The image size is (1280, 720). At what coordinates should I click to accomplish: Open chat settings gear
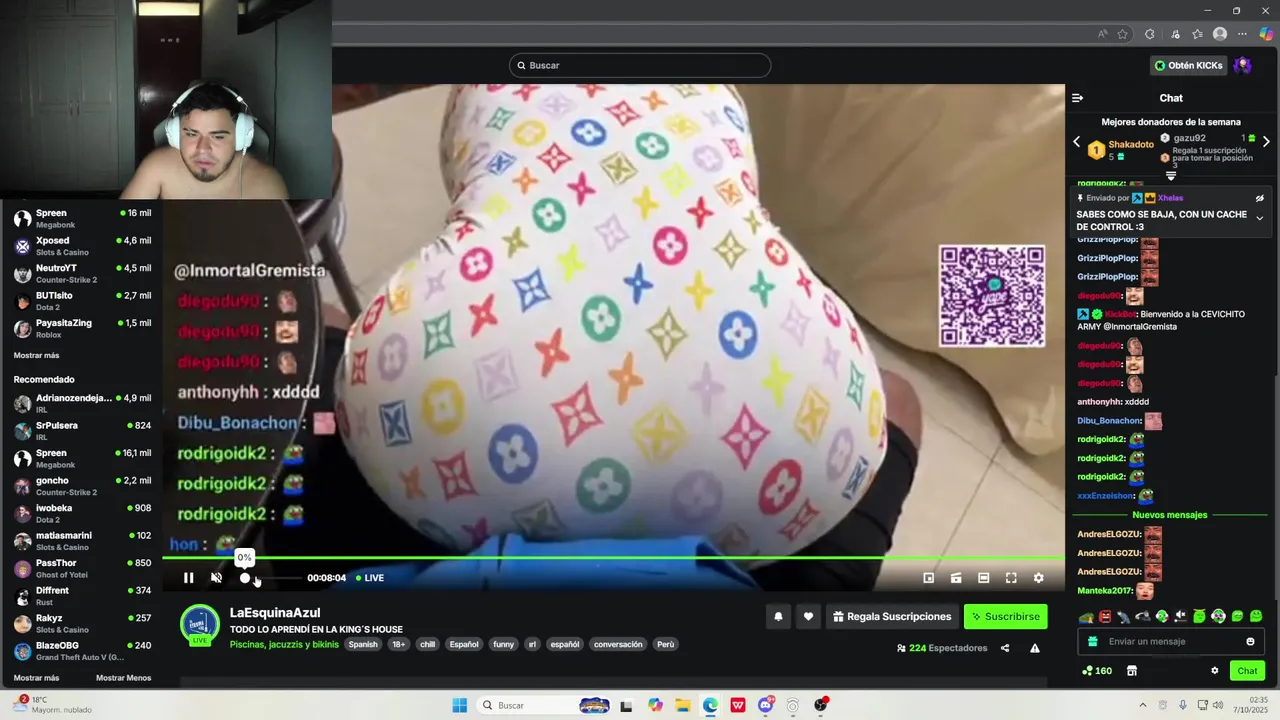click(1215, 671)
